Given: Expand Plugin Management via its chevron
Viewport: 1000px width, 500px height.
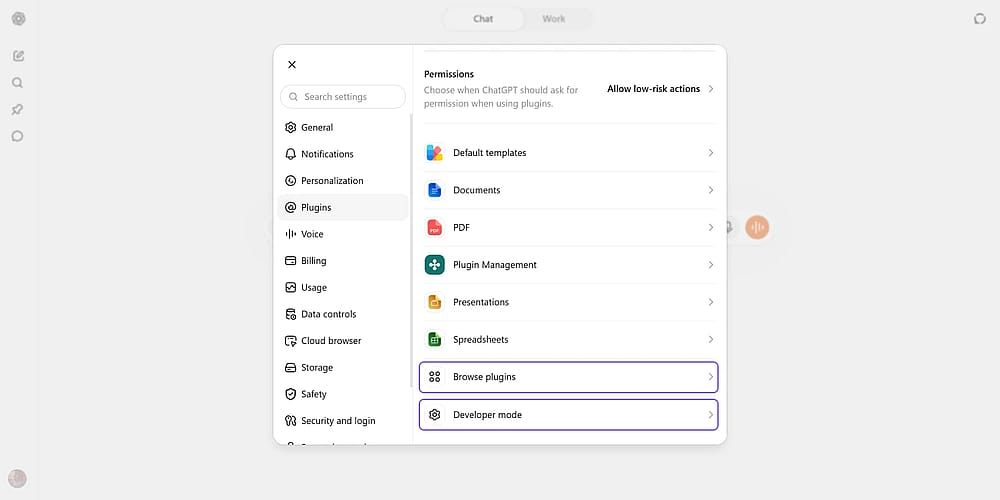Looking at the screenshot, I should coord(710,265).
